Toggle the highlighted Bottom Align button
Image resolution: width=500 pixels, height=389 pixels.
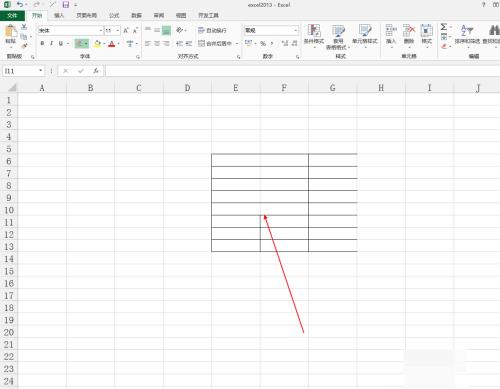coord(166,30)
